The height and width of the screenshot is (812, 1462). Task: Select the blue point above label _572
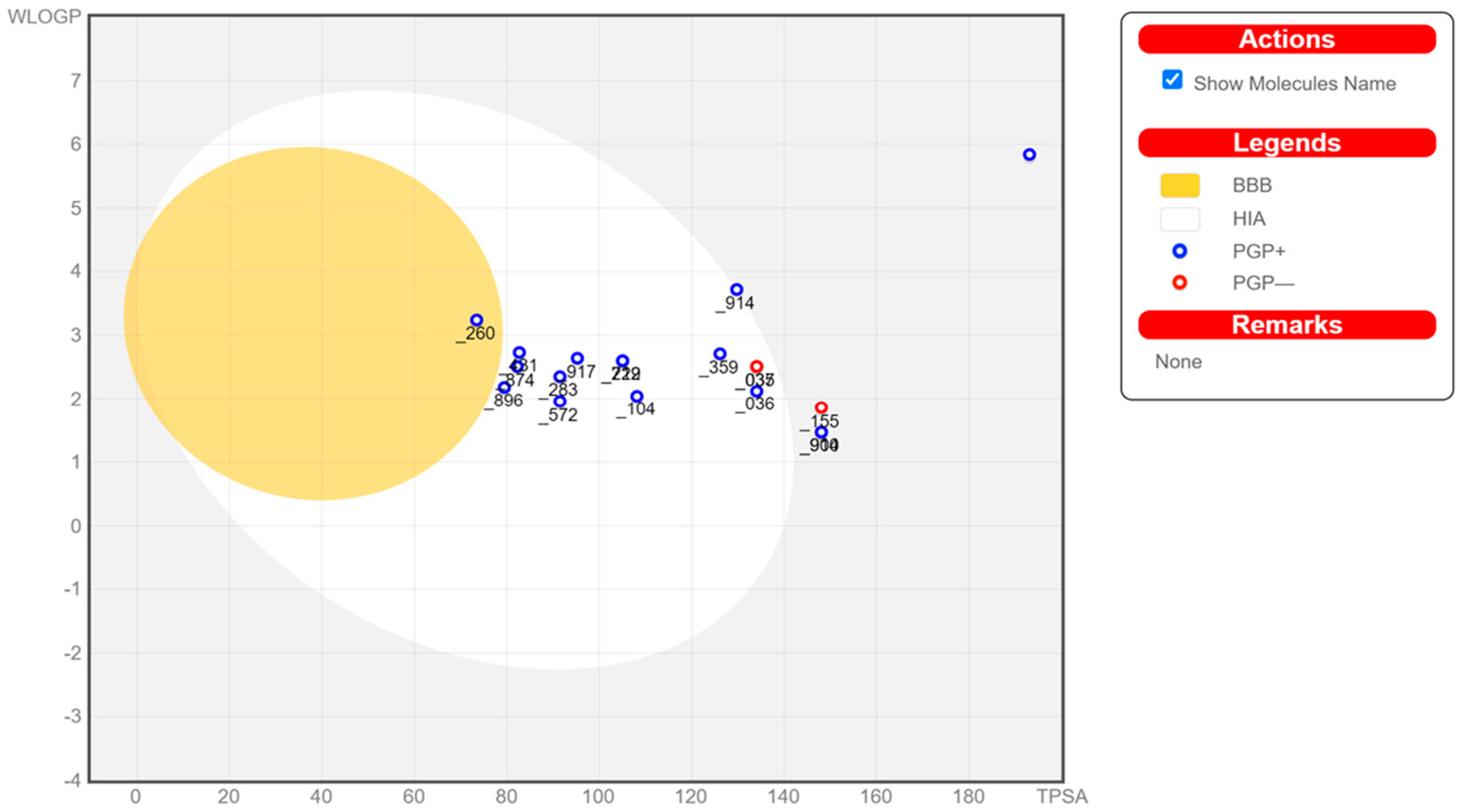coord(560,402)
